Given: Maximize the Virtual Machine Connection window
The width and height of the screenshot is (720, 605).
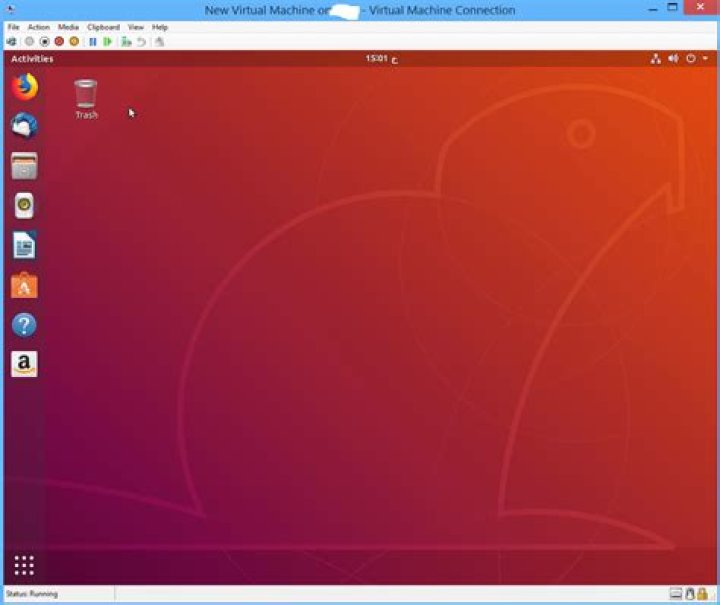Looking at the screenshot, I should (672, 7).
